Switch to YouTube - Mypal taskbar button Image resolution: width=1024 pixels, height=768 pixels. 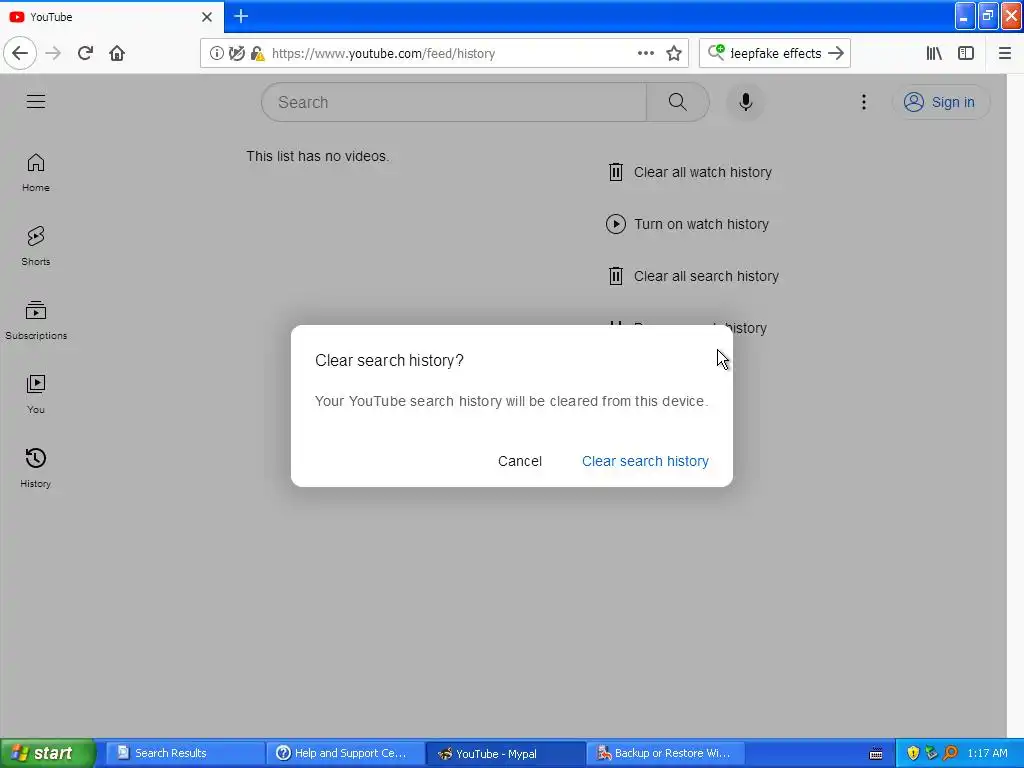[505, 753]
